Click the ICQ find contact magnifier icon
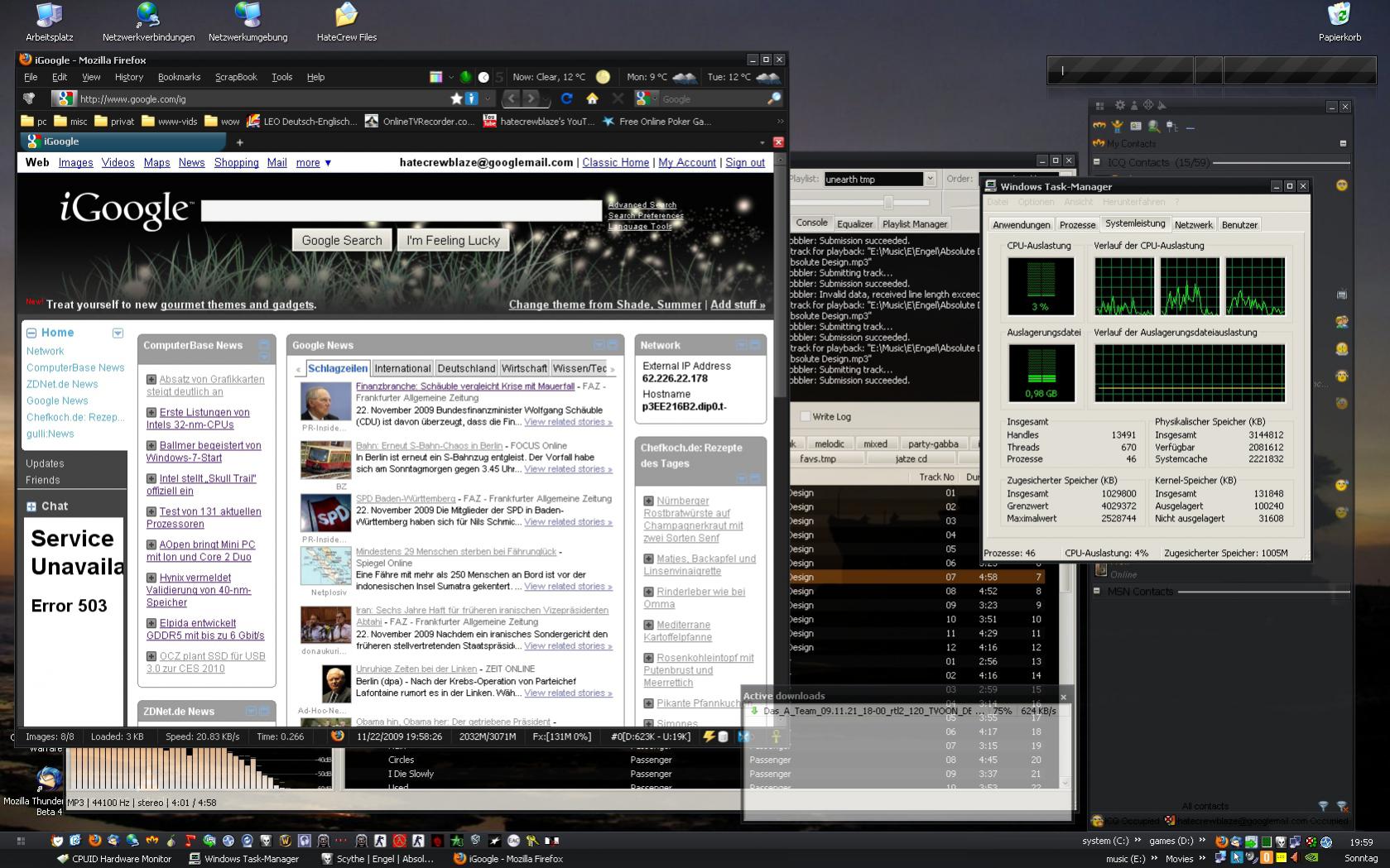 [1153, 127]
